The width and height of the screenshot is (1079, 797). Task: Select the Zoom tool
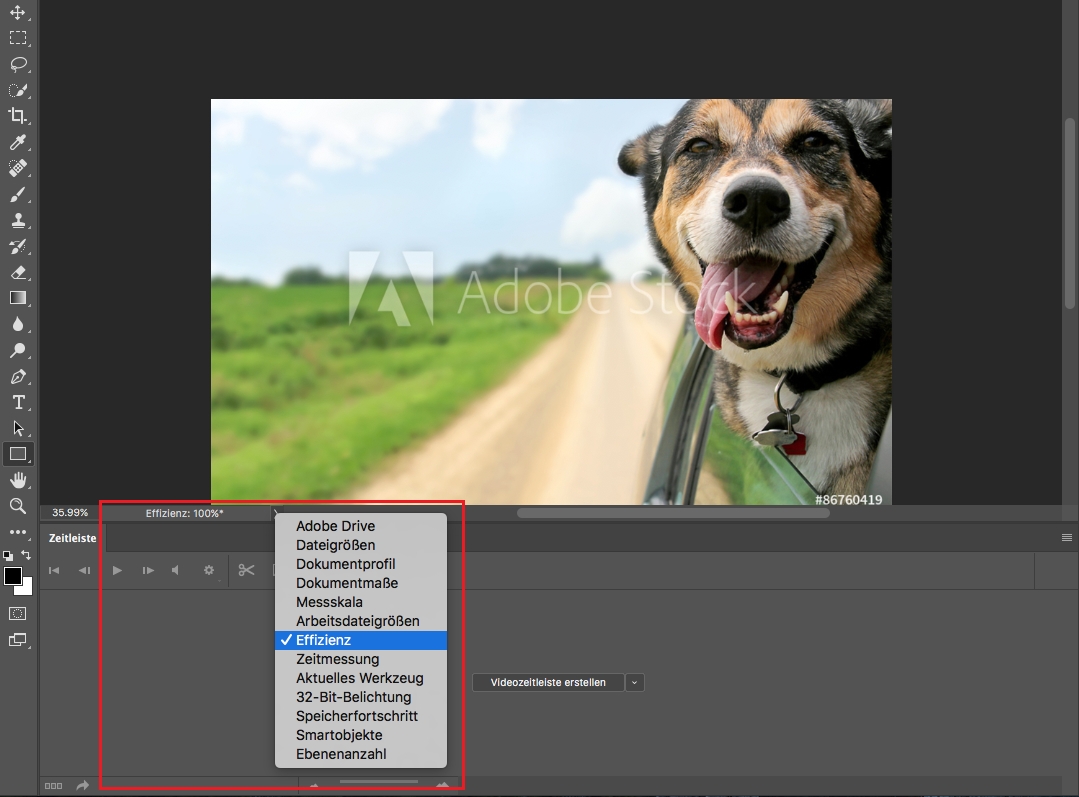tap(17, 506)
